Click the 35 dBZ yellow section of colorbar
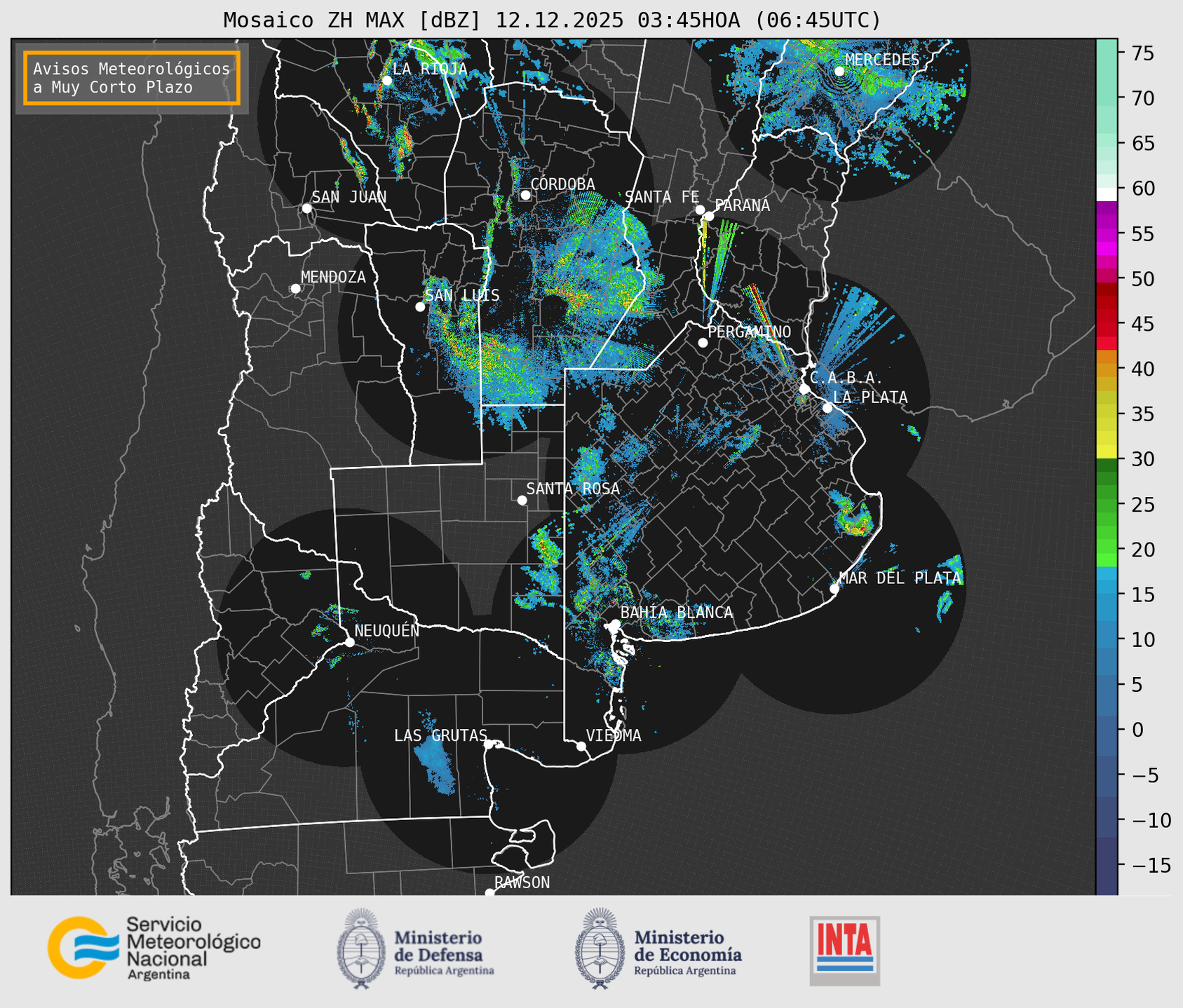 coord(1107,414)
